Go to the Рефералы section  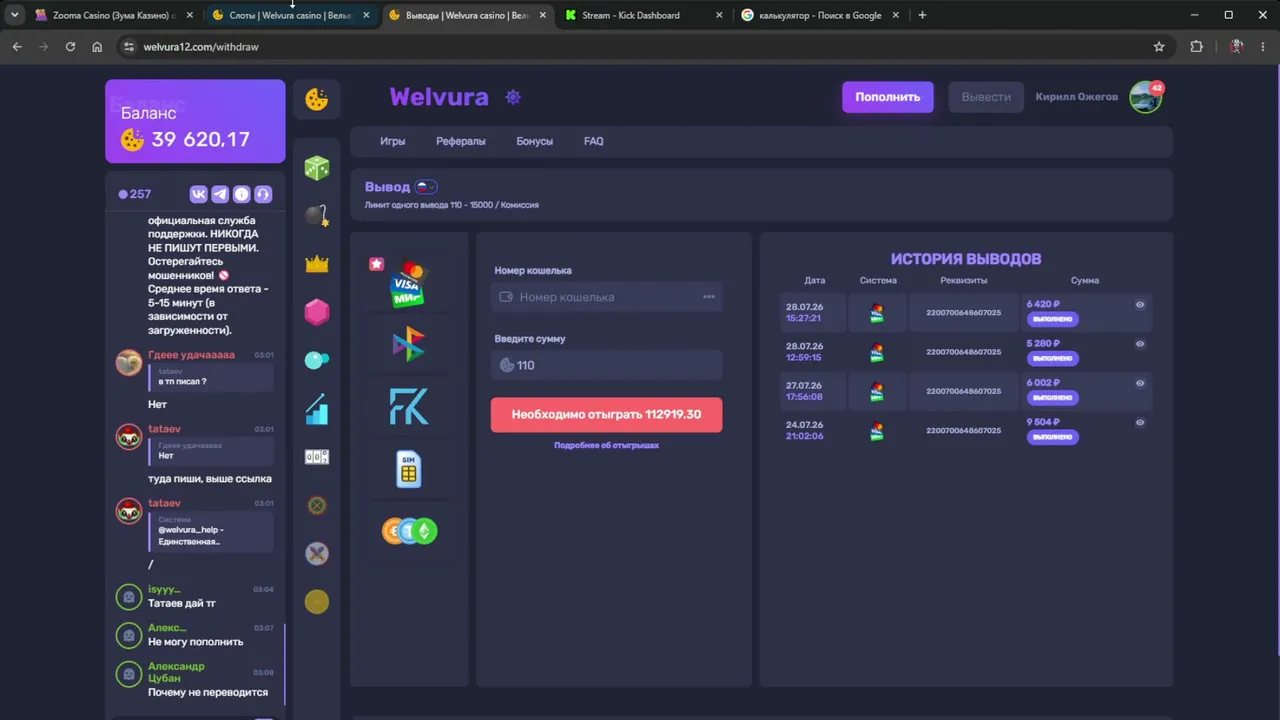click(461, 141)
